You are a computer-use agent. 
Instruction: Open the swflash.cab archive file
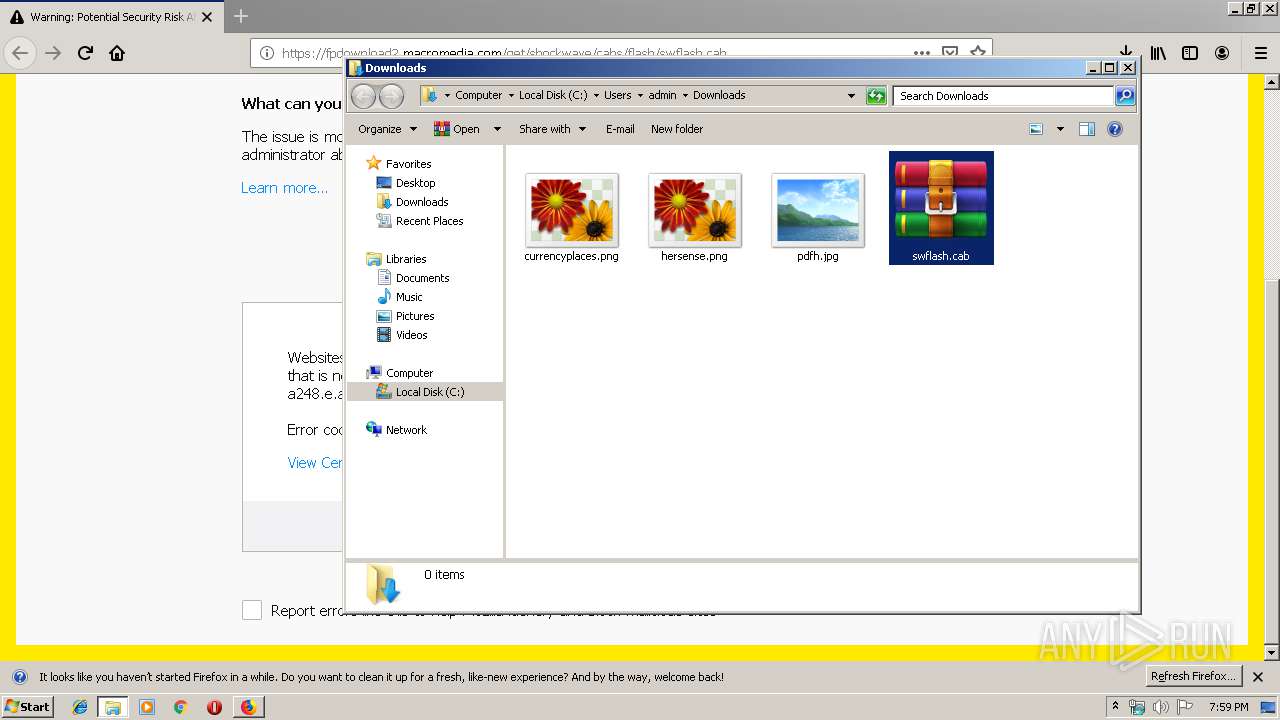(941, 208)
